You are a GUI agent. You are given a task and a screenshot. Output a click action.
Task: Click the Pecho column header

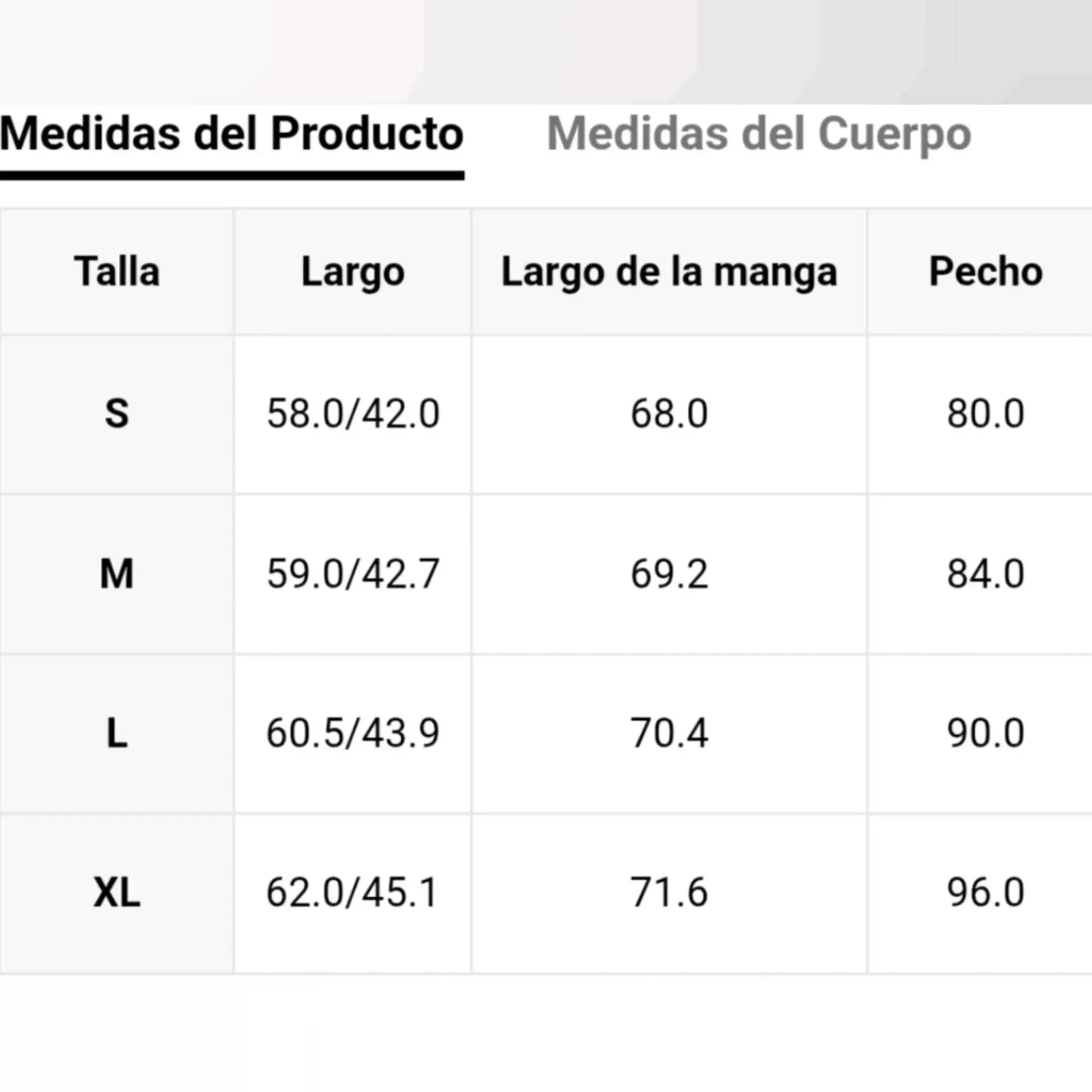point(986,271)
